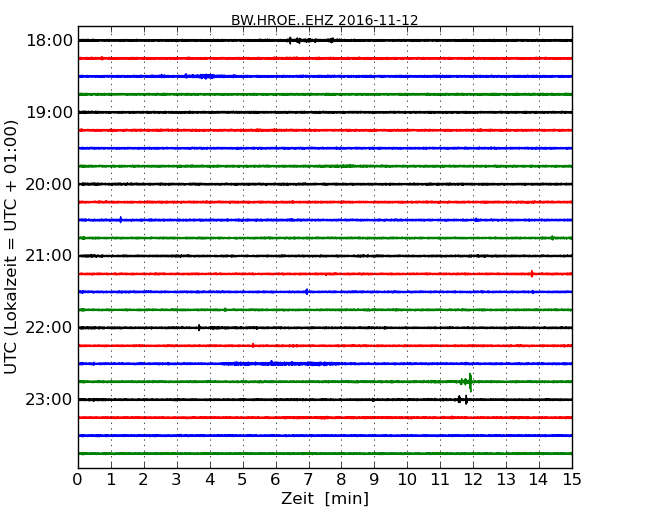Click x-axis tick label 6

click(276, 480)
